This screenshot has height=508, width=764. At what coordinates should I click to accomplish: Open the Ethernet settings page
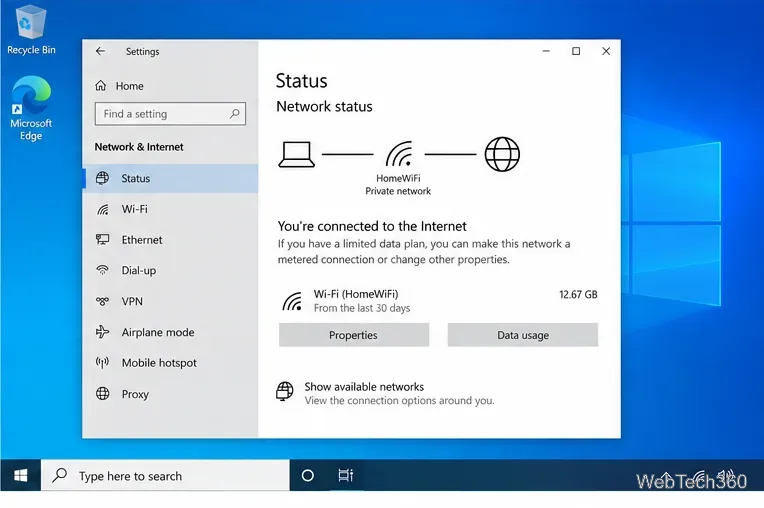pyautogui.click(x=171, y=240)
